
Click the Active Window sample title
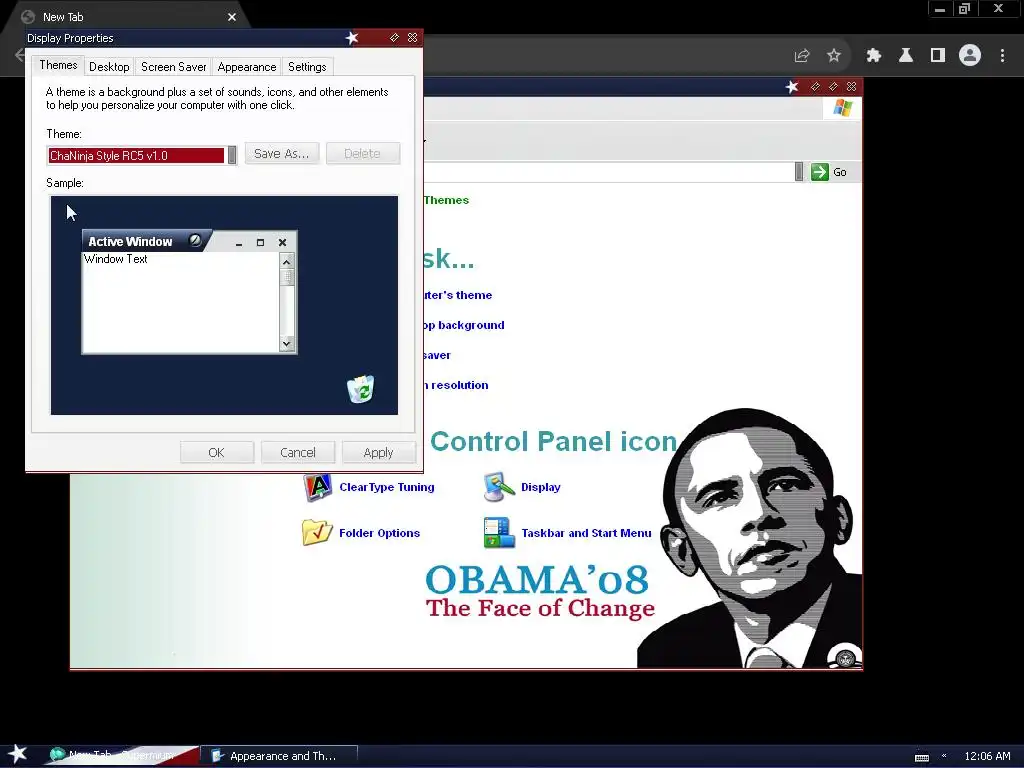130,242
